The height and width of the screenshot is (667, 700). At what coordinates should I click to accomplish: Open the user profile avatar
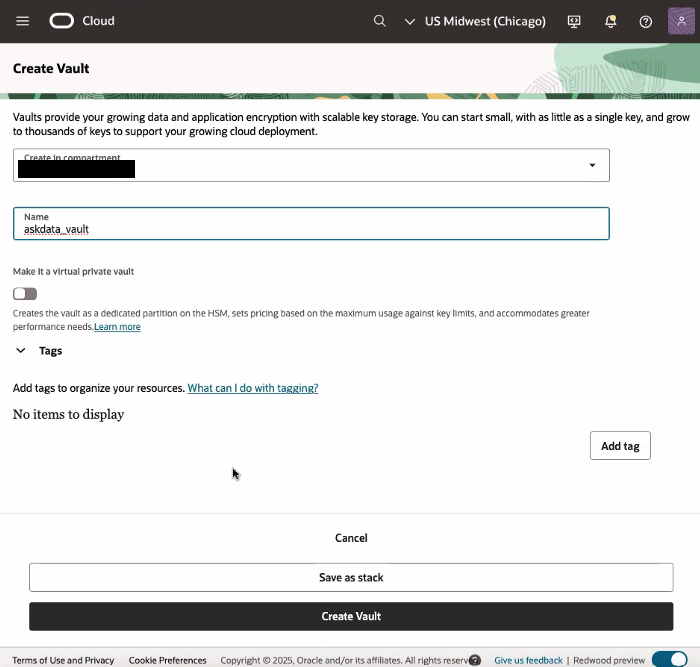point(681,21)
